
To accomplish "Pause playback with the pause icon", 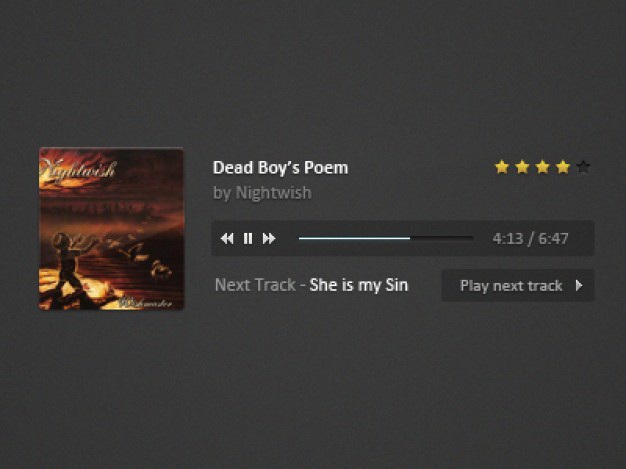I will (248, 239).
